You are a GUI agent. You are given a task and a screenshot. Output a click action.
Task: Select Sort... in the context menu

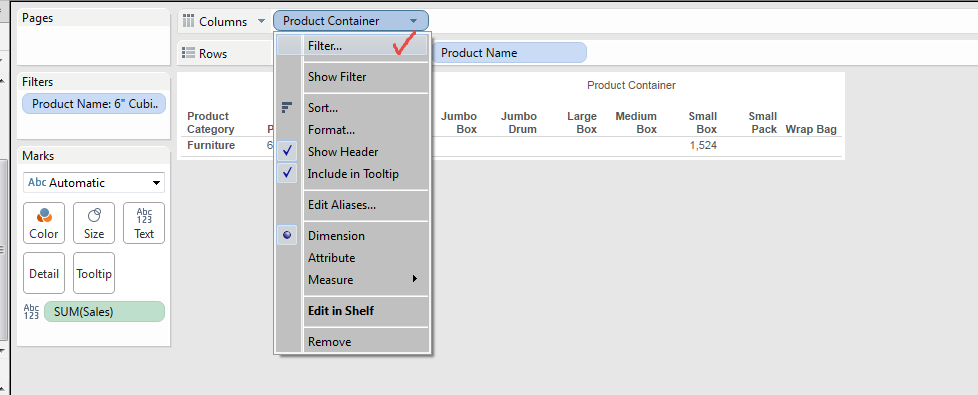click(x=352, y=108)
